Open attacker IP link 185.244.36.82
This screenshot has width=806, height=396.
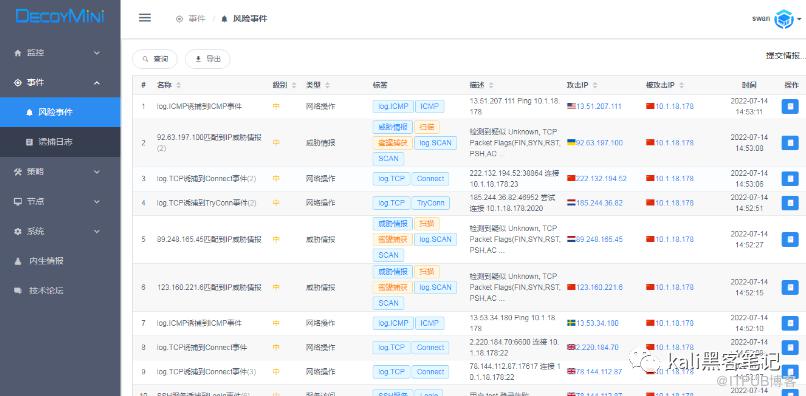[599, 203]
